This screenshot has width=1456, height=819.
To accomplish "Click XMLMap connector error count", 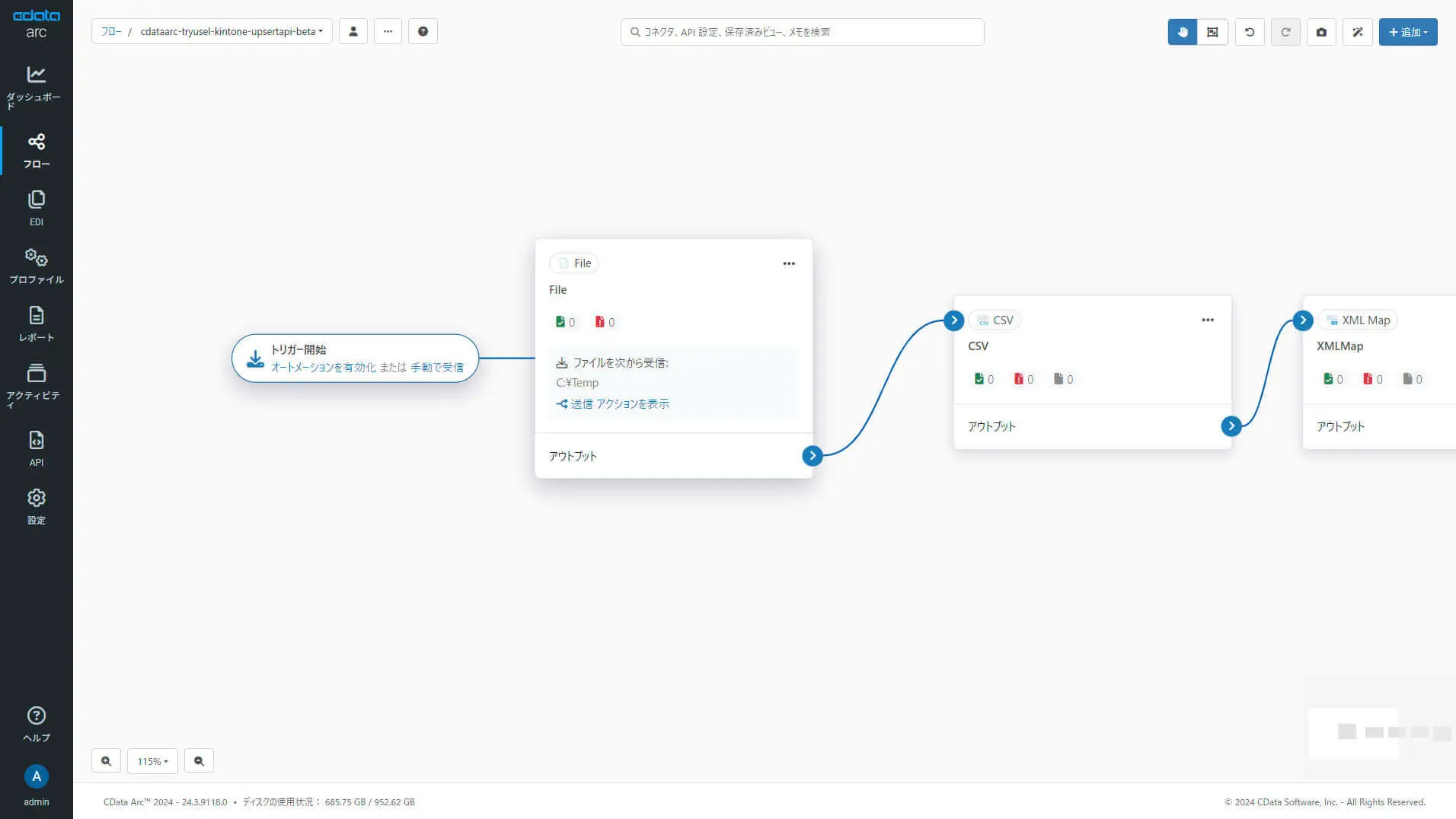I will point(1373,379).
